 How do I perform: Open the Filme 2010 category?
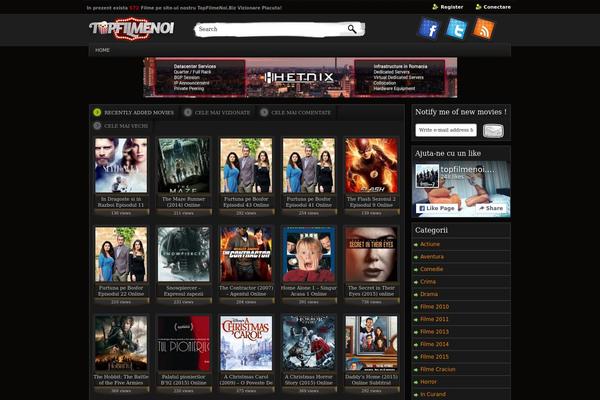[x=434, y=307]
